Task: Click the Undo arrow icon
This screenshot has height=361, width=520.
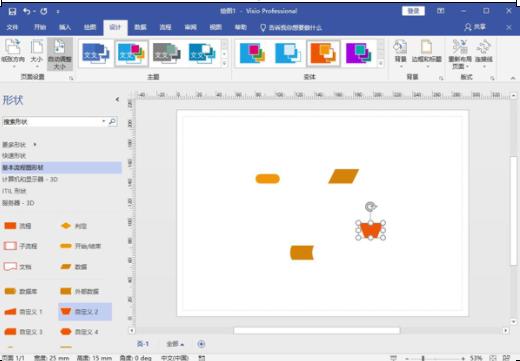Action: coord(26,11)
